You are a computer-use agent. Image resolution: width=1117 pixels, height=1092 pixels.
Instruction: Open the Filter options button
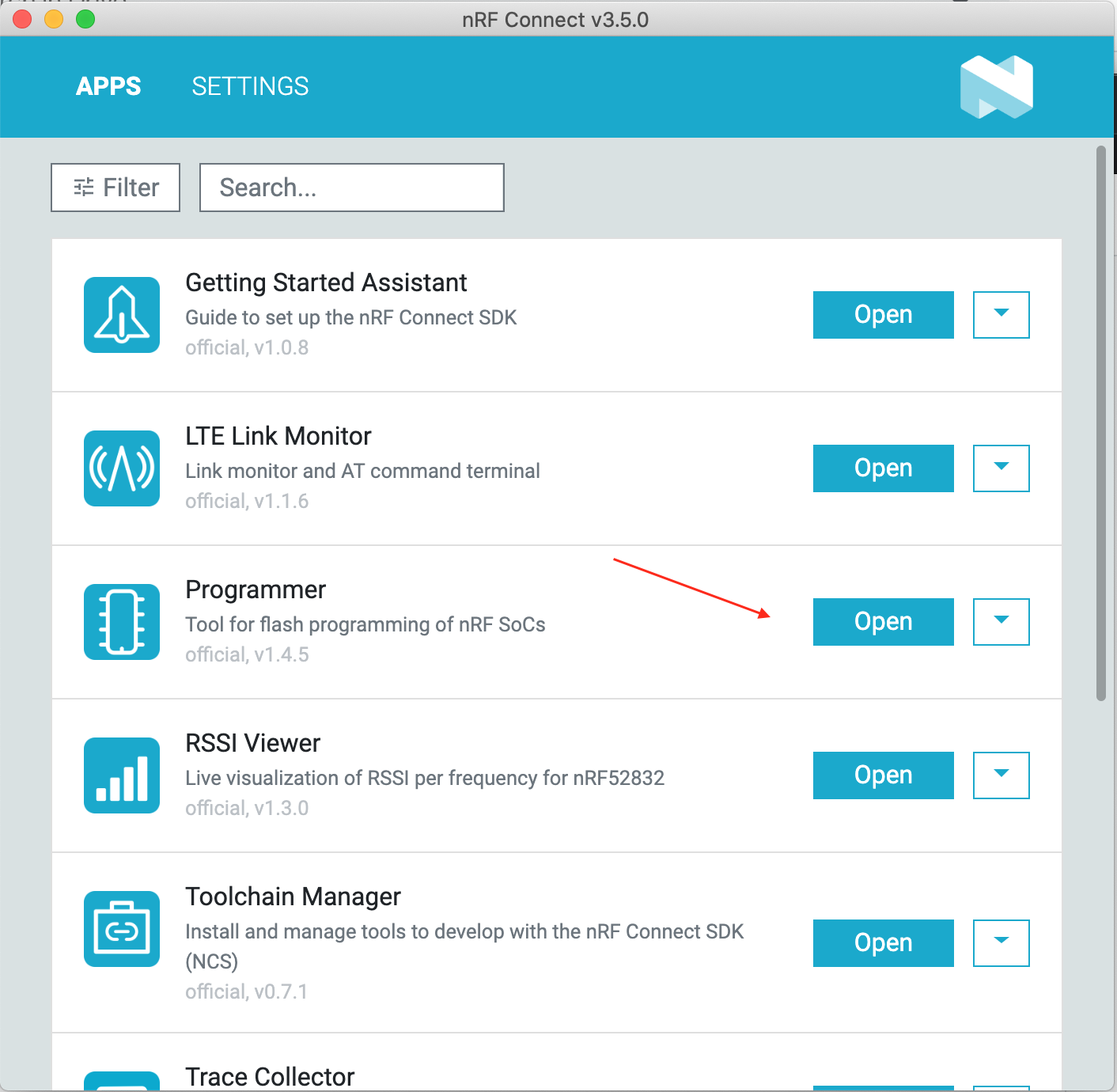pos(115,188)
